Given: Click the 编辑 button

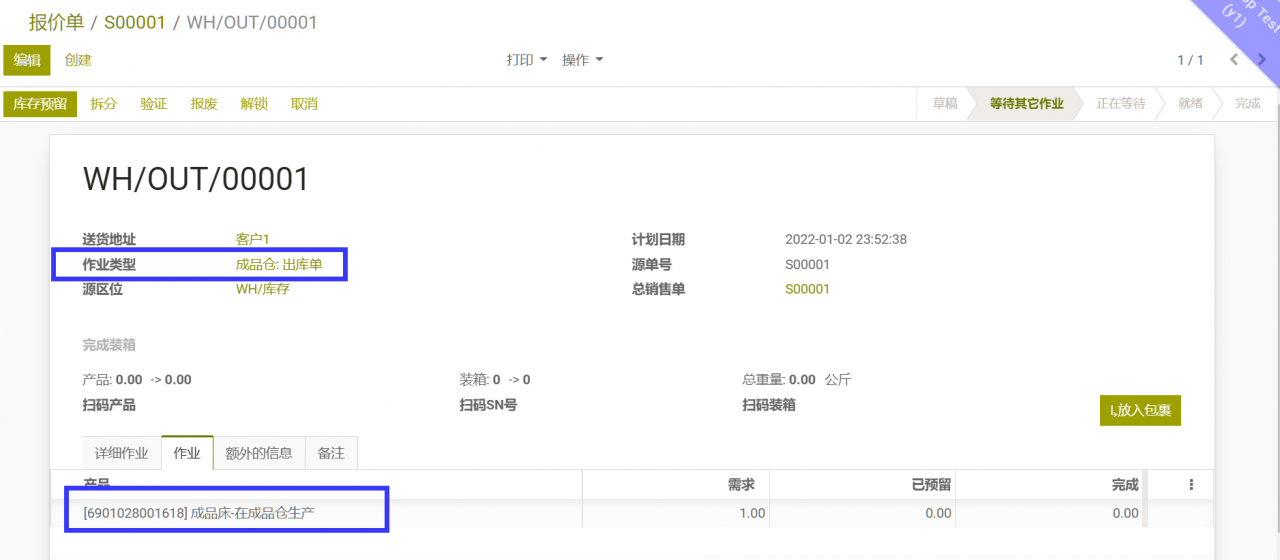Looking at the screenshot, I should 27,60.
